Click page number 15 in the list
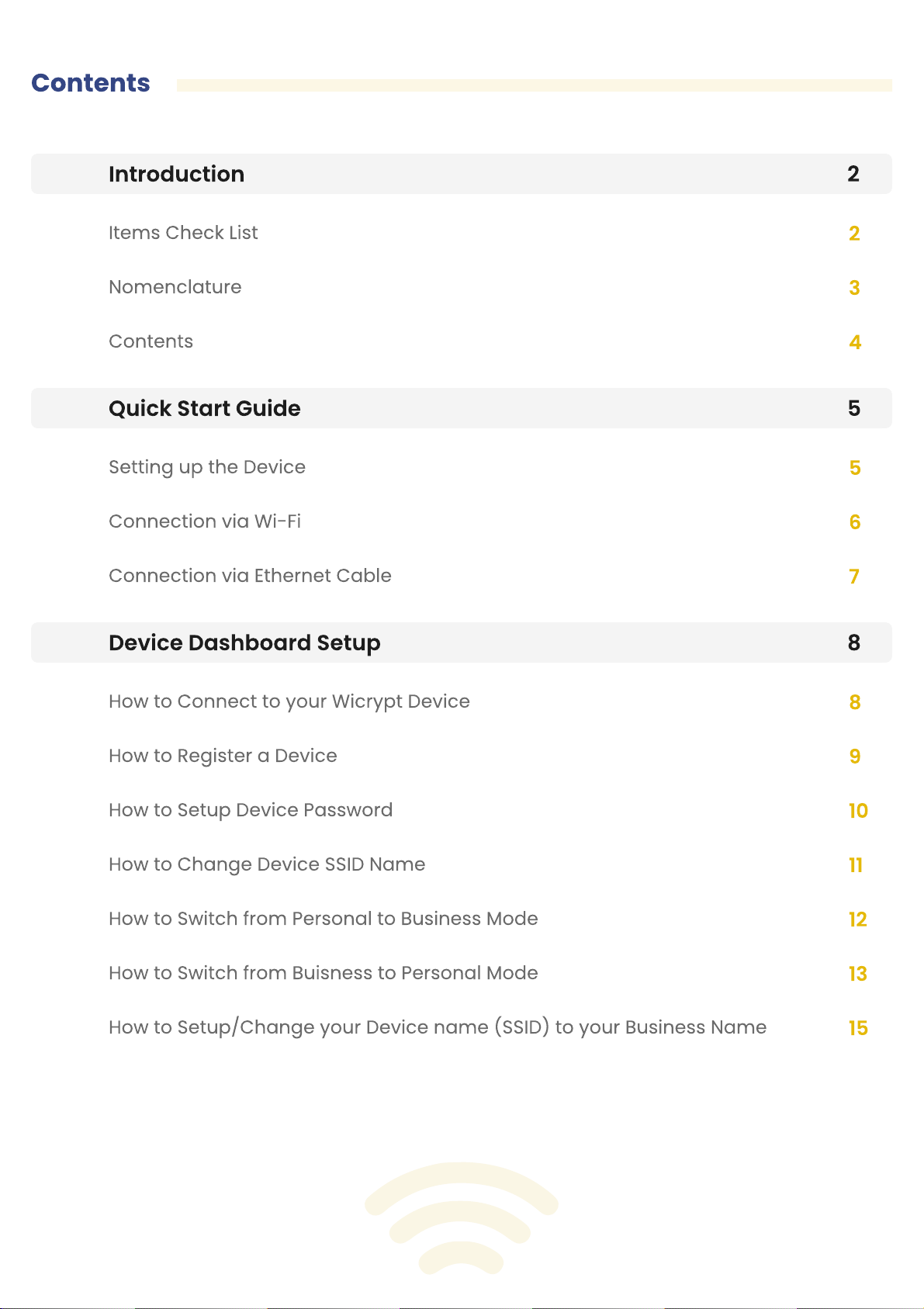924x1309 pixels. click(x=858, y=1028)
